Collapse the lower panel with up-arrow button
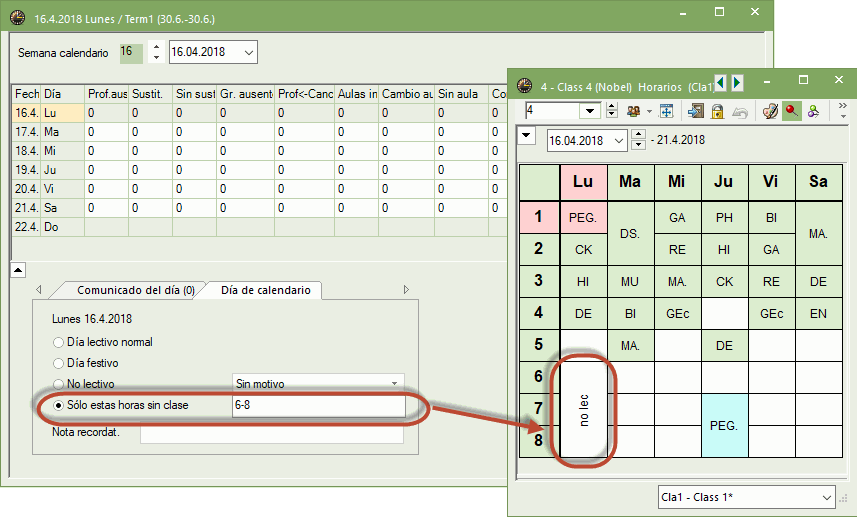 point(18,270)
